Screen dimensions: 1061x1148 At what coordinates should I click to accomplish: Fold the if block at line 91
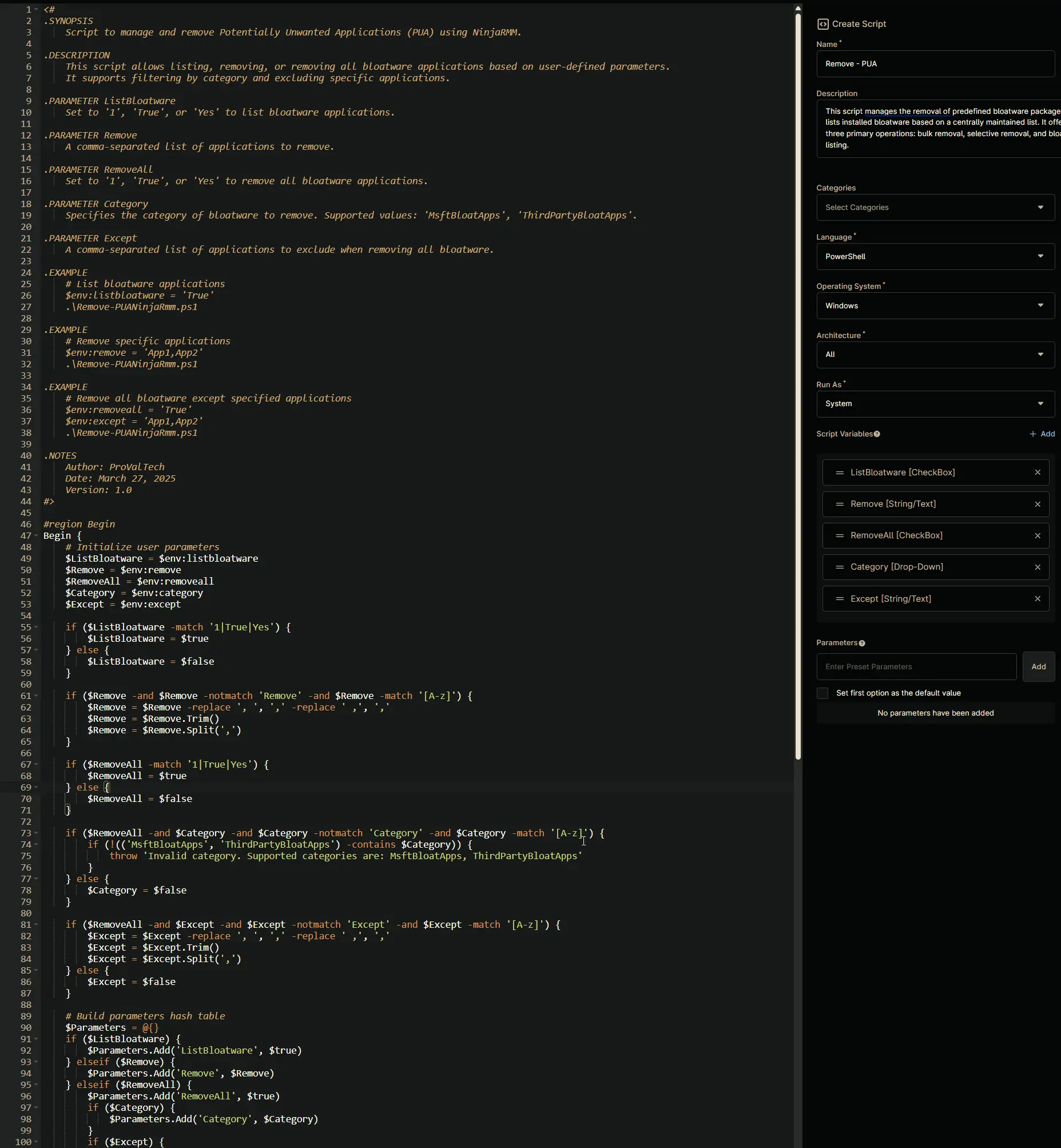click(x=37, y=1039)
